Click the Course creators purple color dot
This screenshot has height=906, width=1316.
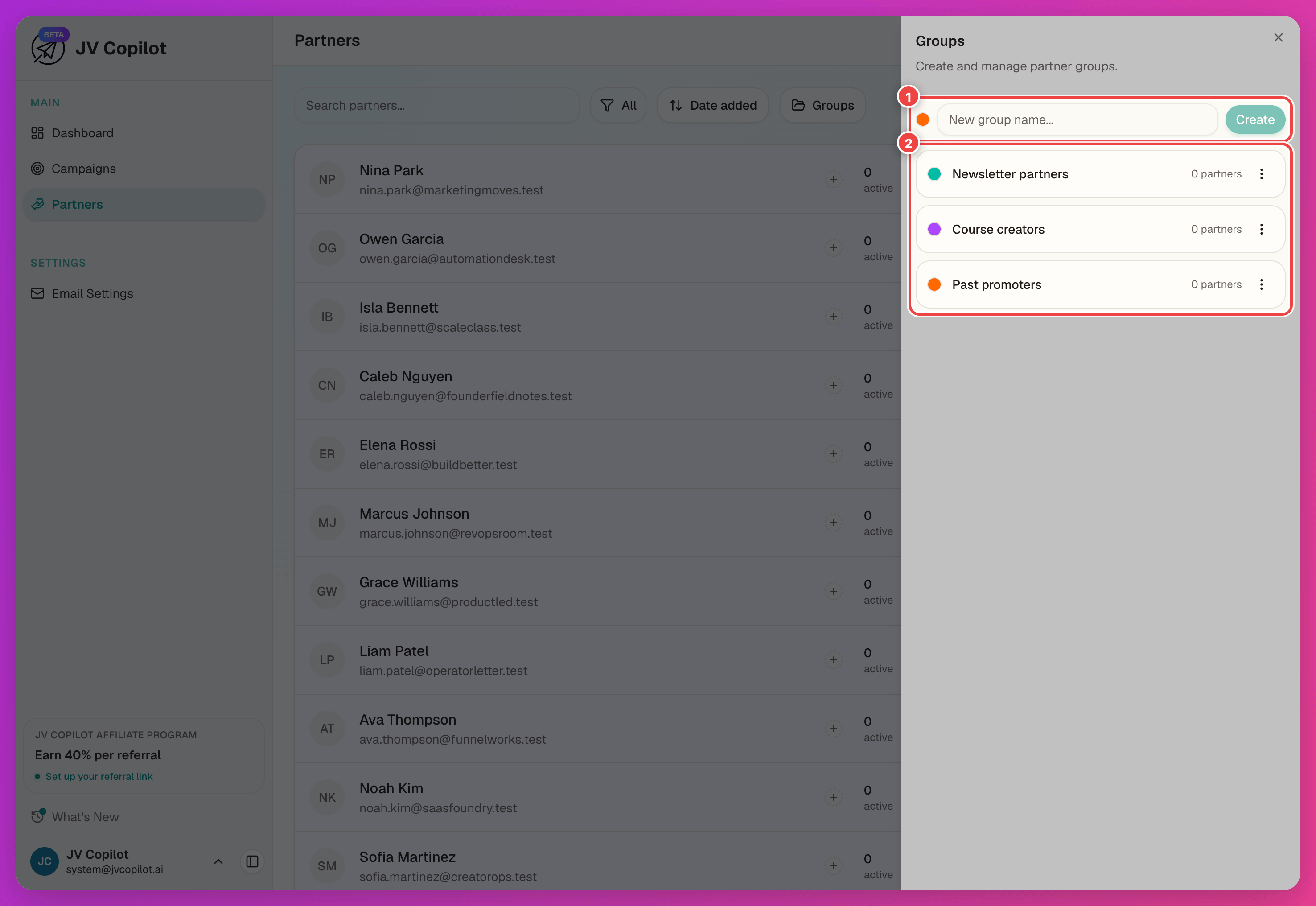click(934, 229)
